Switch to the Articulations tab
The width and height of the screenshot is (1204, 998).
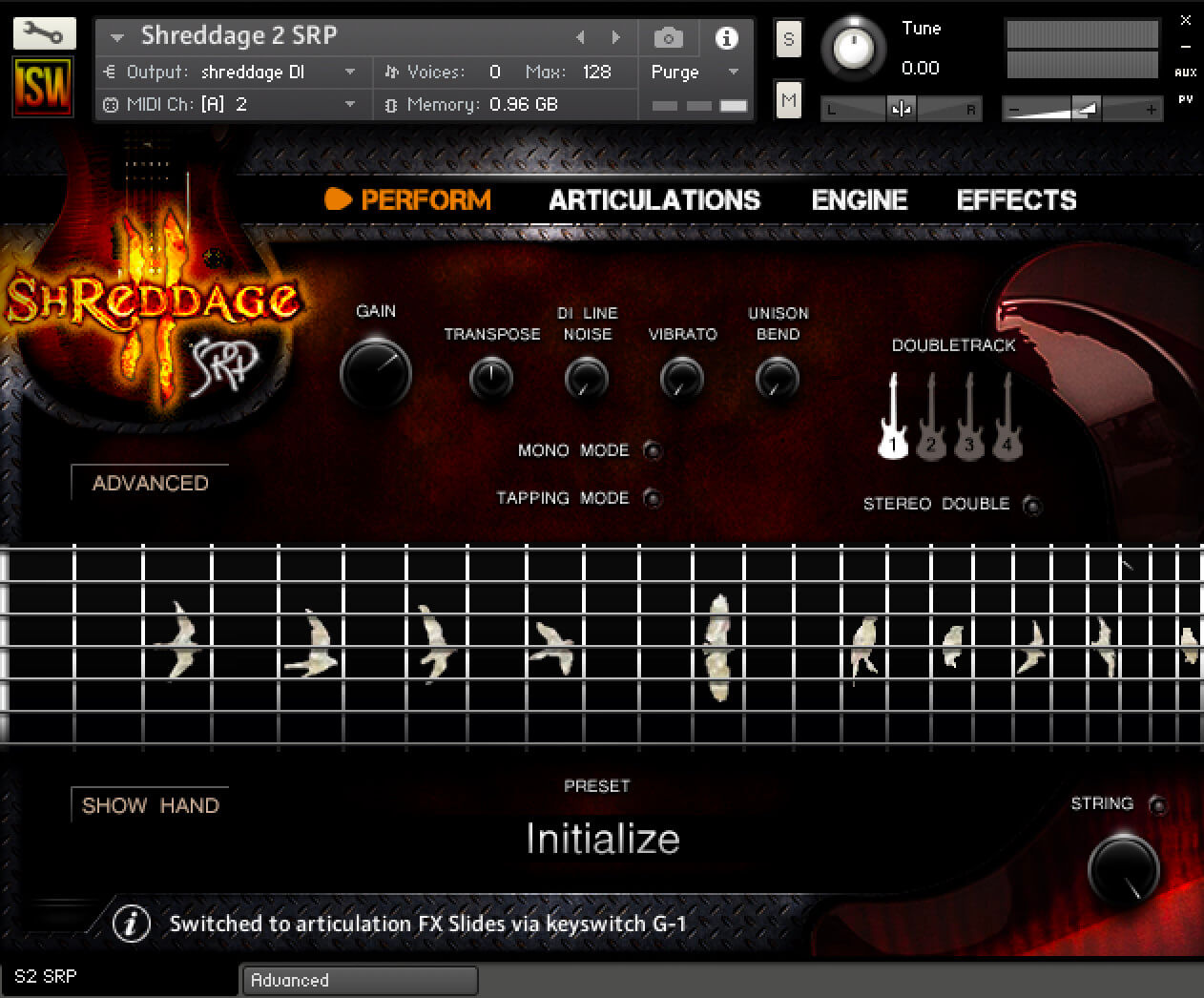click(654, 199)
